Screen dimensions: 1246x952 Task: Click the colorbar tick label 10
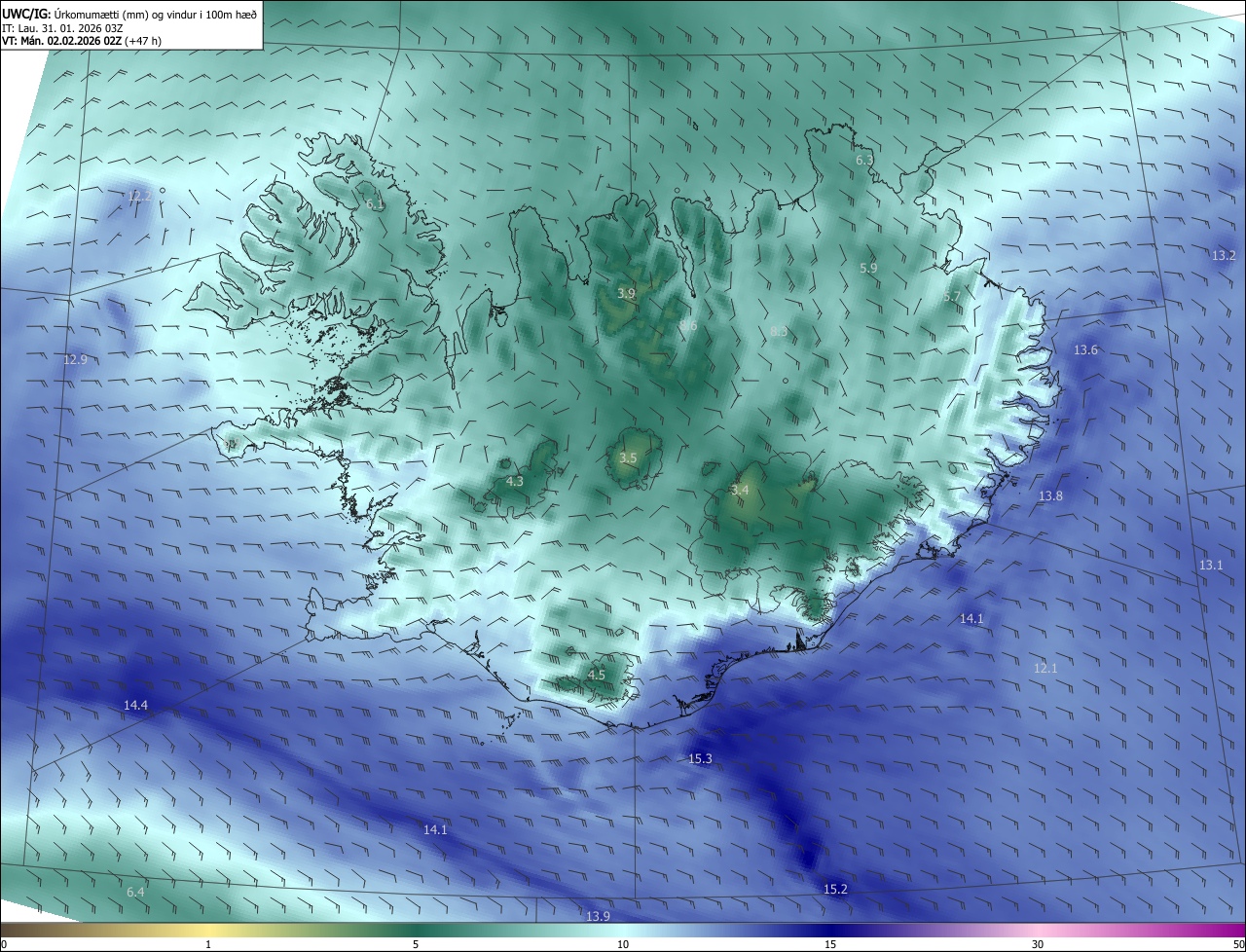[623, 945]
